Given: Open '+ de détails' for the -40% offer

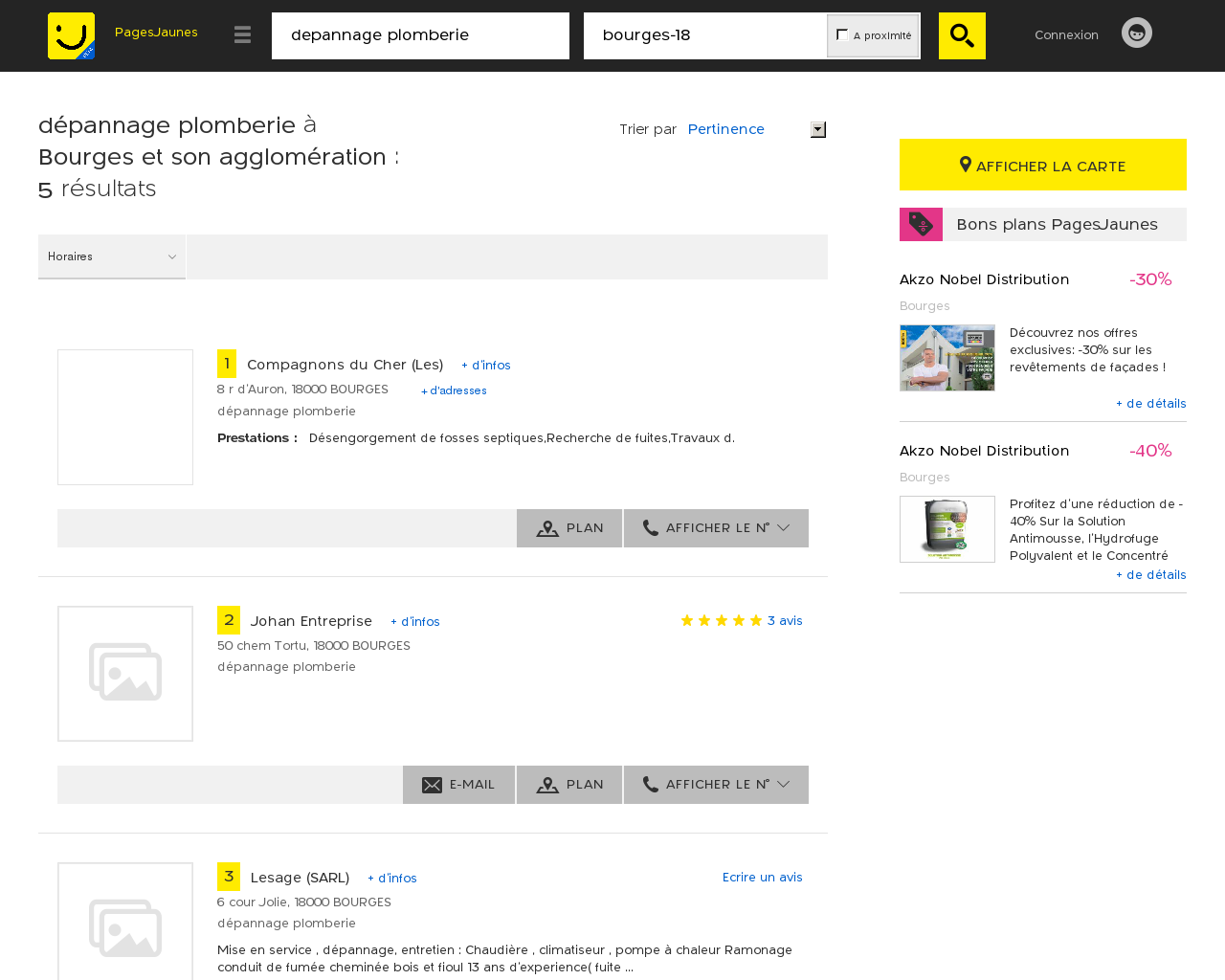Looking at the screenshot, I should point(1151,575).
